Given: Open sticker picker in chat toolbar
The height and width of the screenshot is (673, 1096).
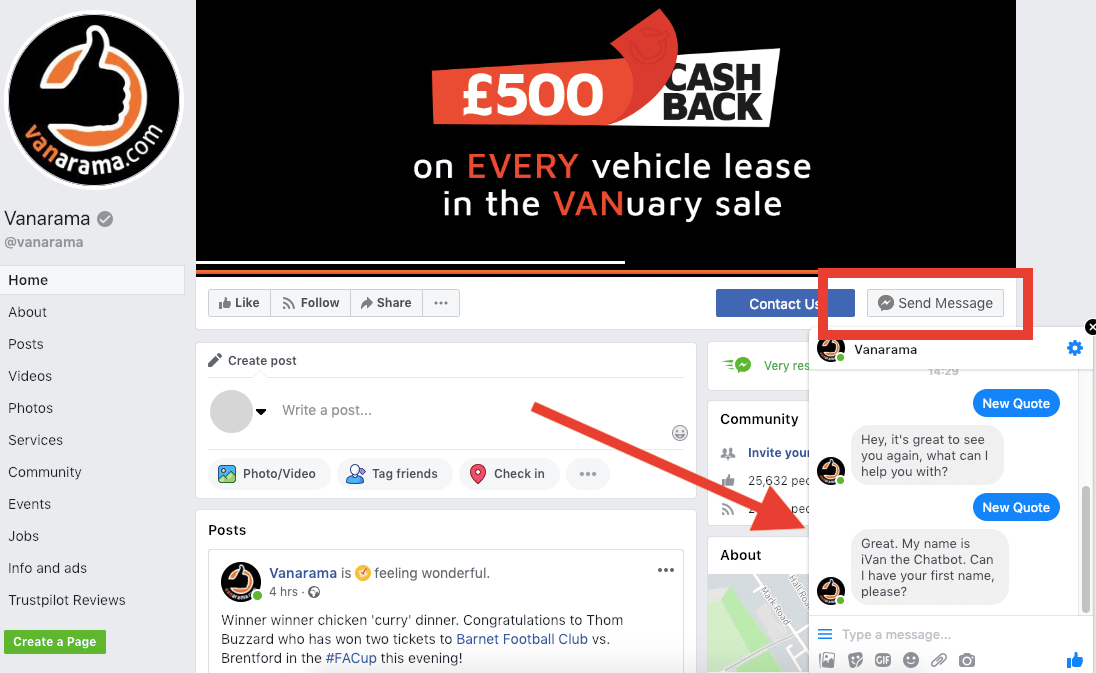Looking at the screenshot, I should coord(855,660).
